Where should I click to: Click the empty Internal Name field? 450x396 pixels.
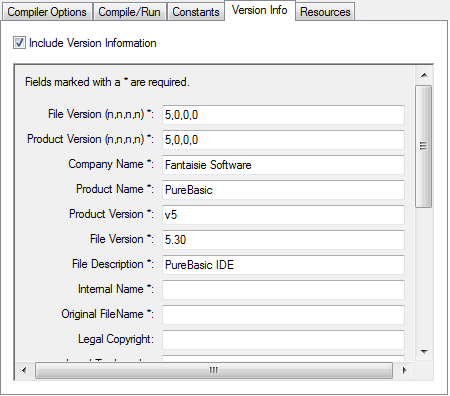[283, 290]
